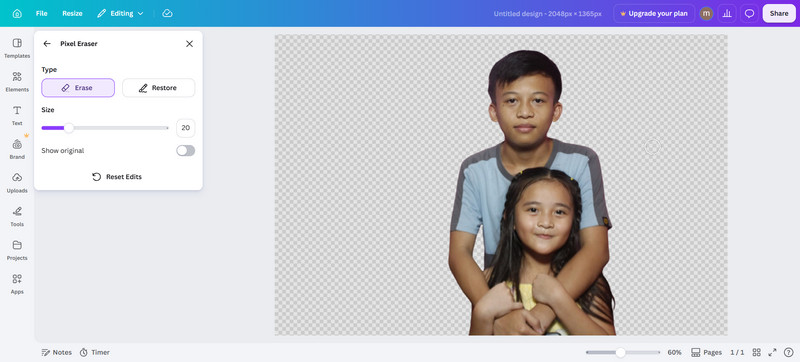Open the Timer in bottom bar
Viewport: 800px width, 362px height.
point(95,352)
